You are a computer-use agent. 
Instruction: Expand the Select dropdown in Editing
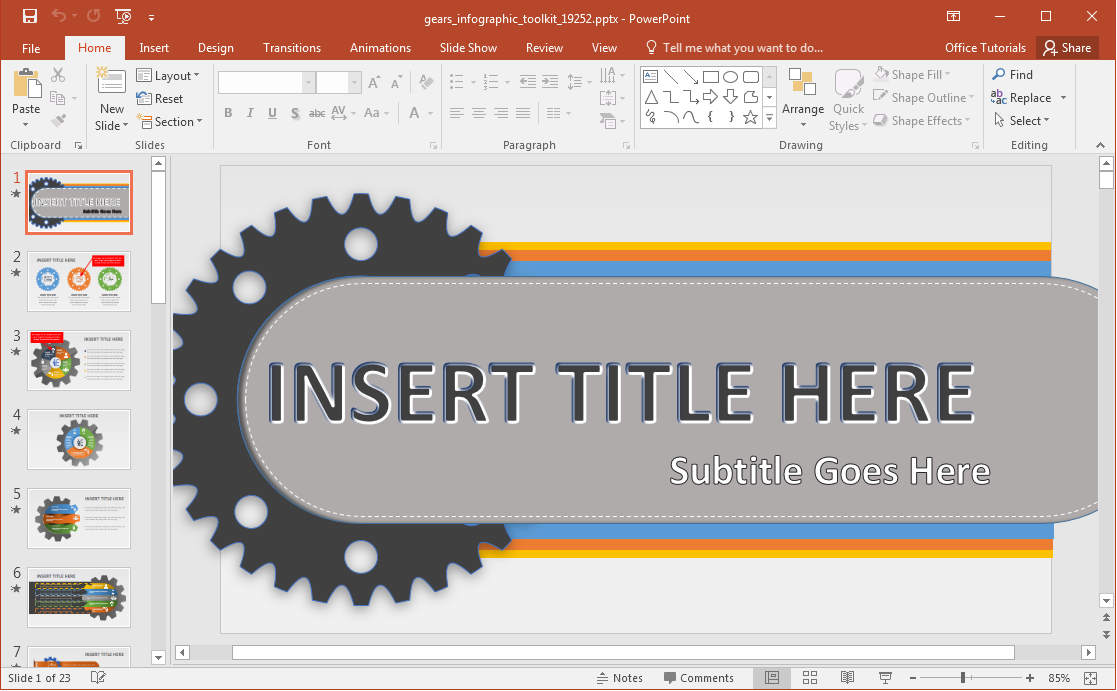click(1022, 121)
